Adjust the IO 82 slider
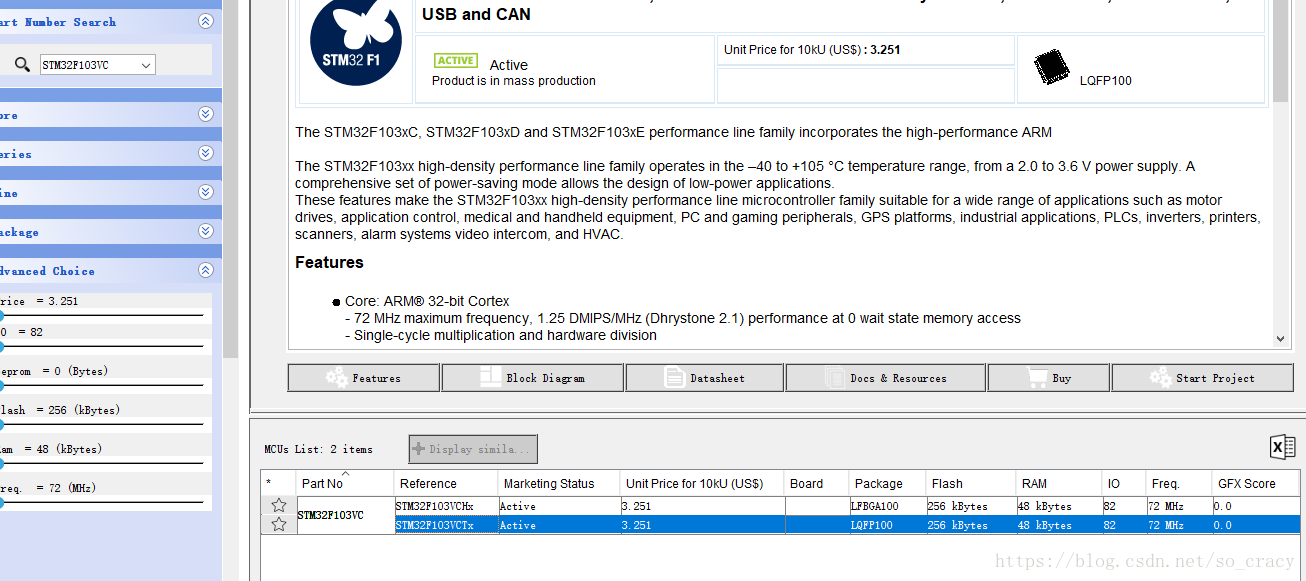 click(x=101, y=346)
